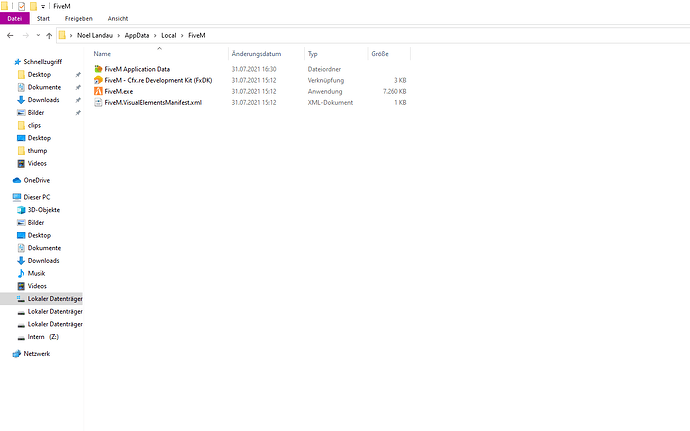Screen dimensions: 690x431
Task: Click the FiveM breadcrumb in address bar
Action: (197, 35)
